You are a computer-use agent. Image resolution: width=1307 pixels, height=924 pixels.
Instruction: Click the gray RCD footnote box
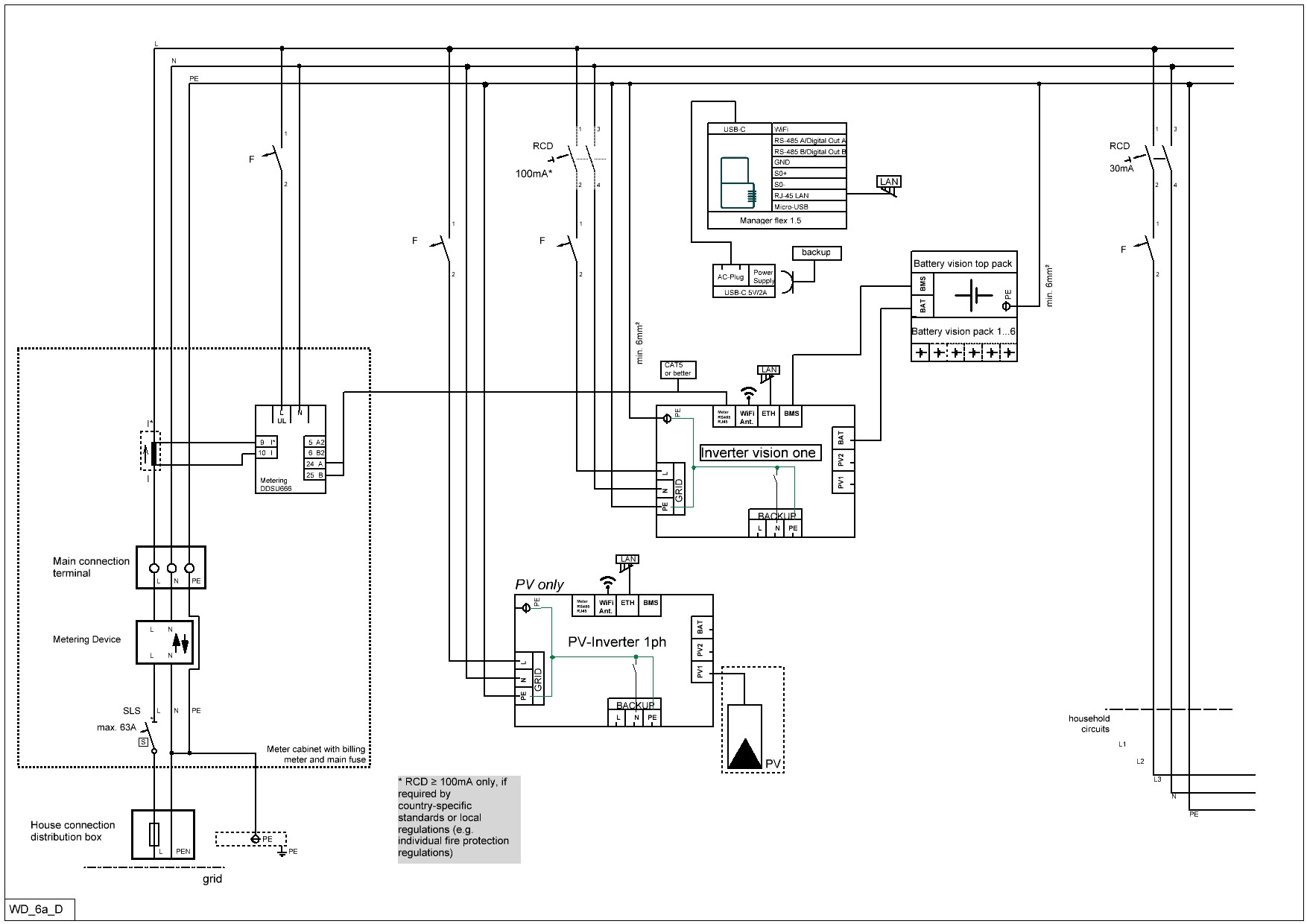tap(459, 819)
